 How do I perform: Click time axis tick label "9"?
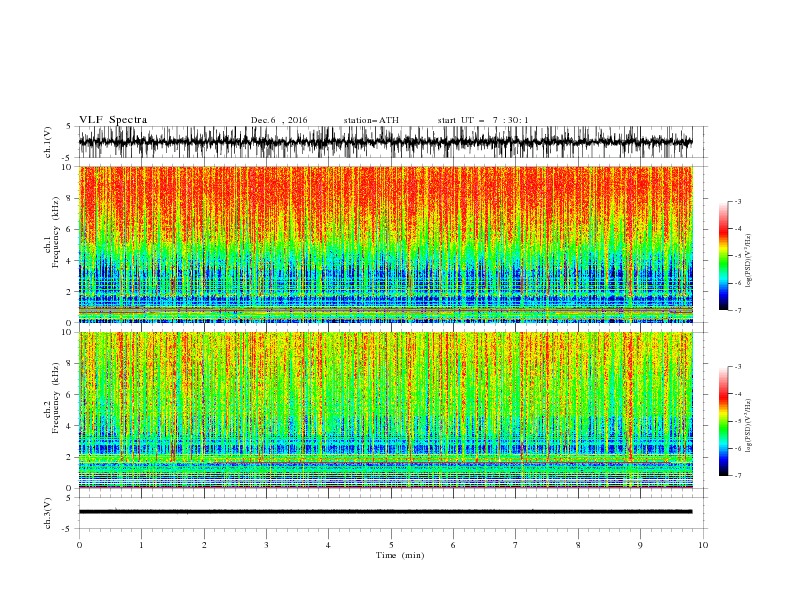pos(640,545)
